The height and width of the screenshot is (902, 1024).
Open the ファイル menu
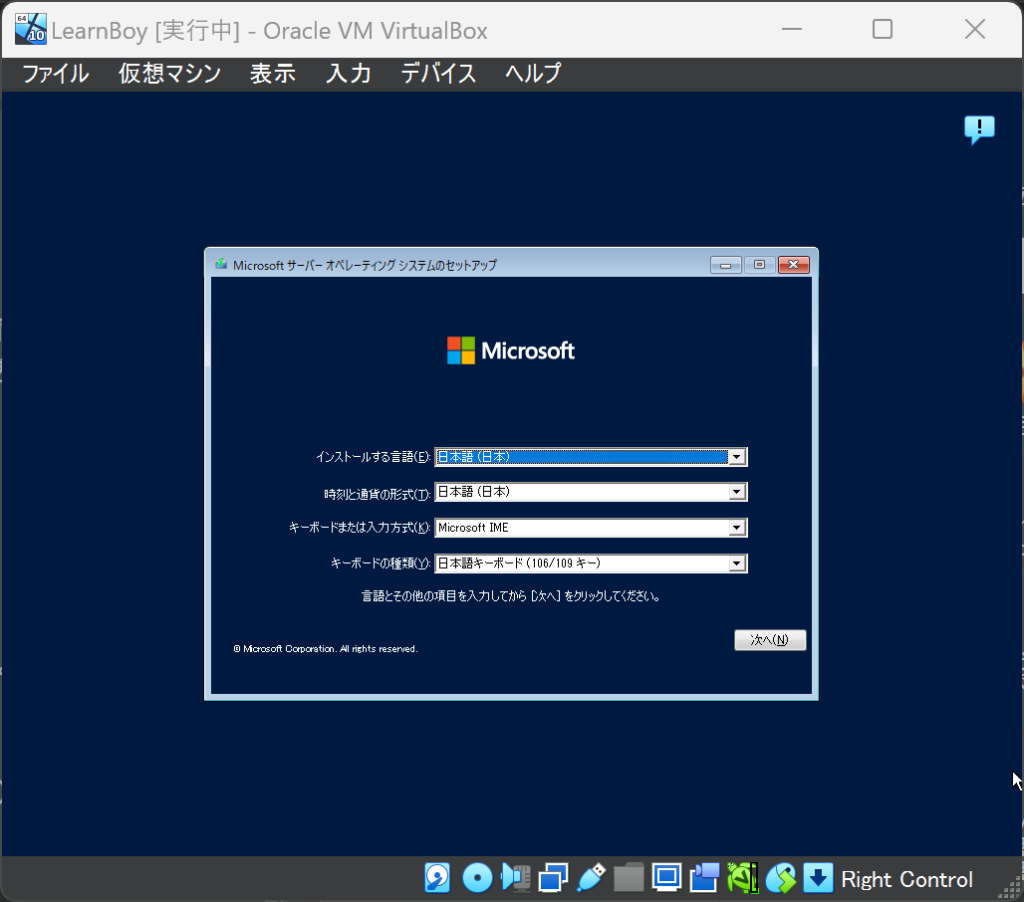(55, 73)
